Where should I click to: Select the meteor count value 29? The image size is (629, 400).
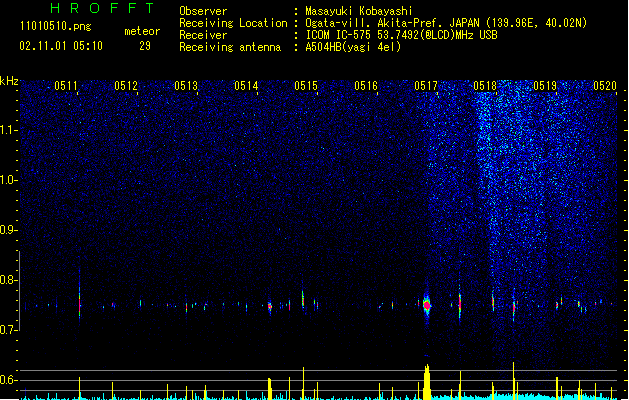[x=145, y=46]
